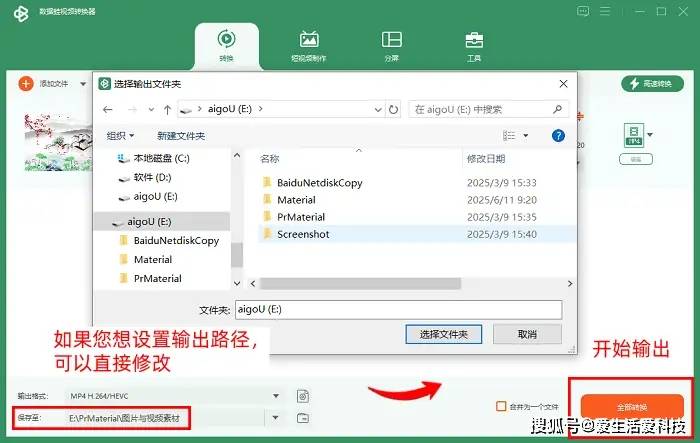
Task: Open output format settings icon beside MP4
Action: click(x=302, y=396)
